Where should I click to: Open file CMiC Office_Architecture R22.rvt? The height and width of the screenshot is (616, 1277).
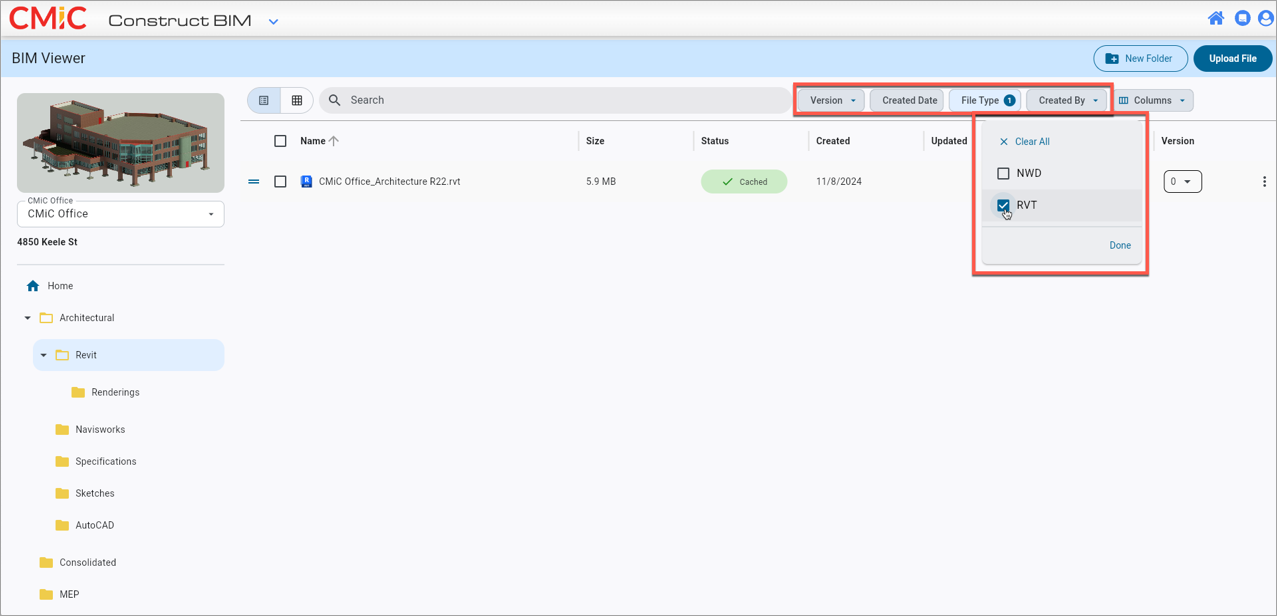click(x=390, y=182)
